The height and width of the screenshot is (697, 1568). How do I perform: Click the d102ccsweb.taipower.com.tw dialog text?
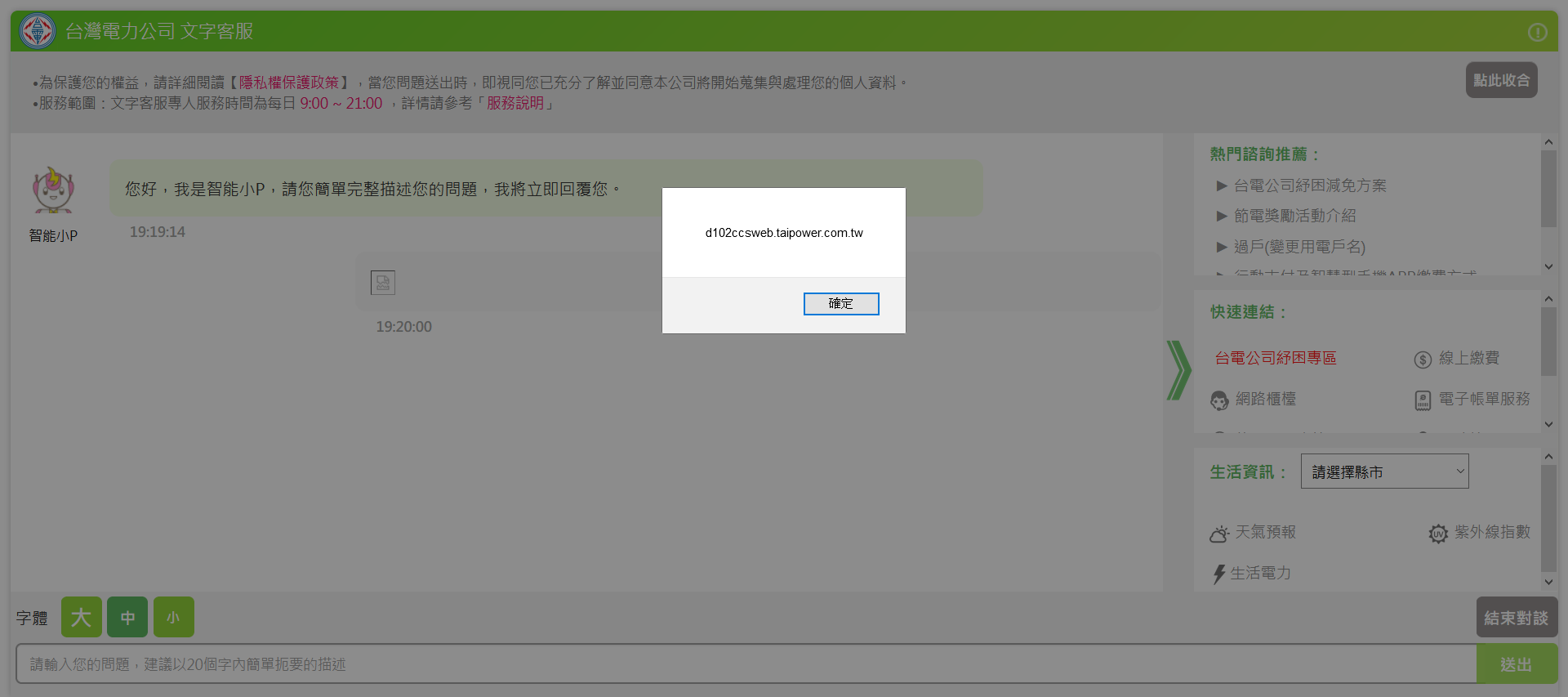coord(784,233)
